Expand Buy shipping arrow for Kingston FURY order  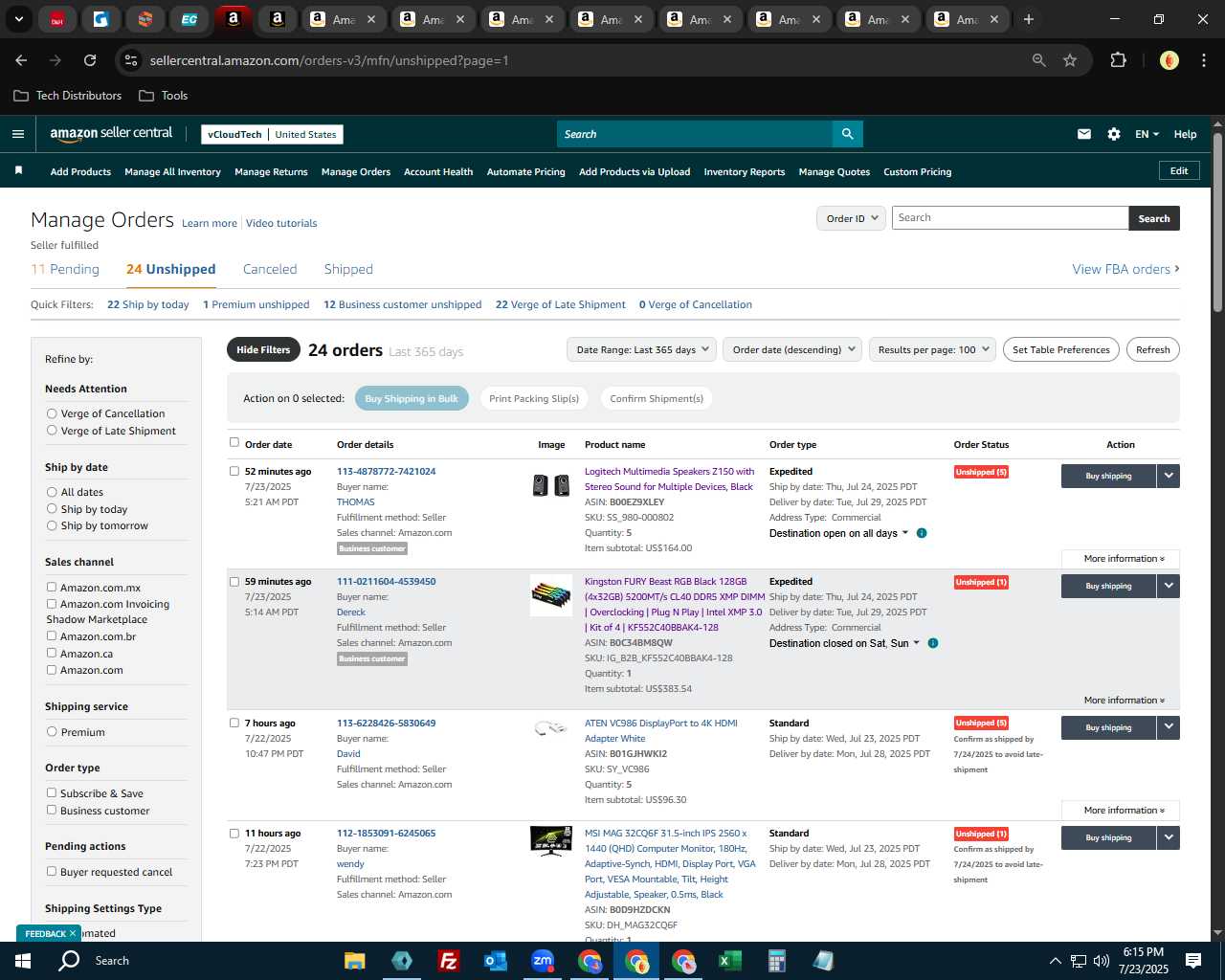pyautogui.click(x=1169, y=586)
